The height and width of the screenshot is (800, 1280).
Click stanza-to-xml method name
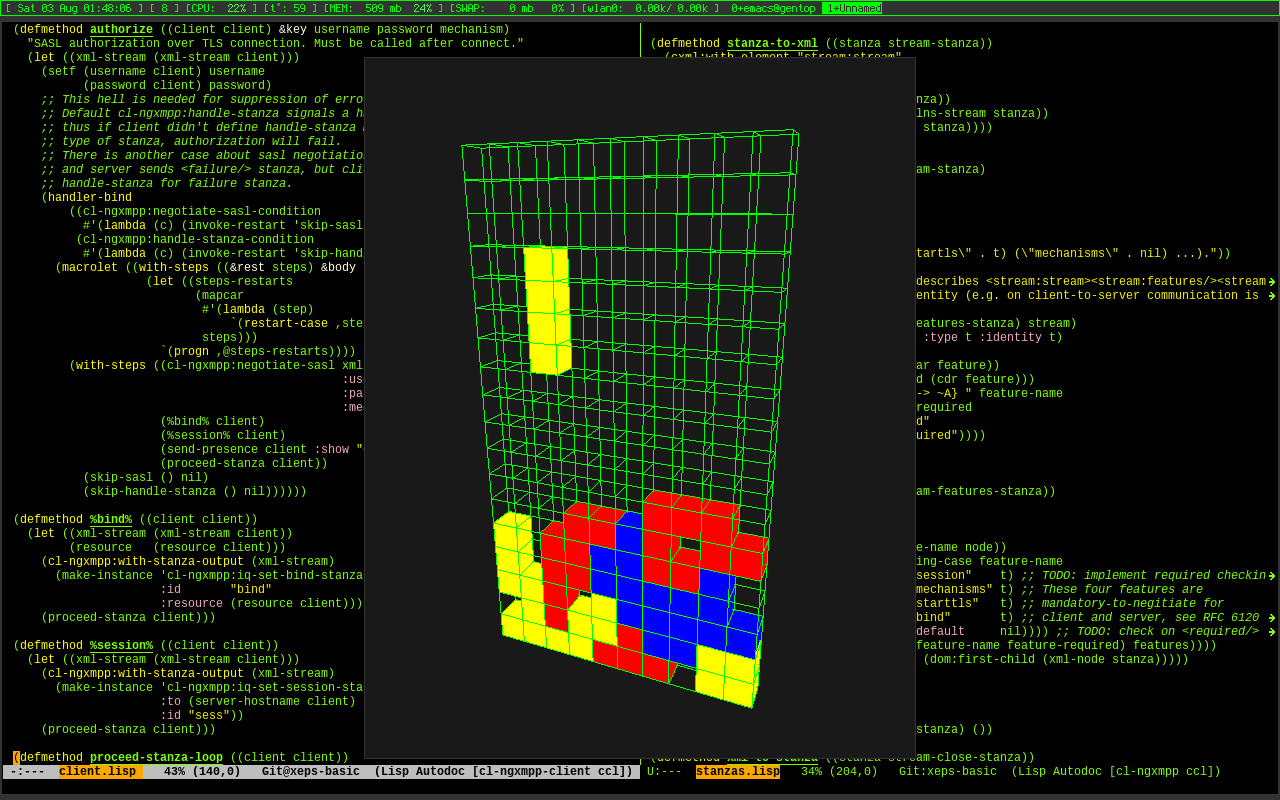(x=772, y=44)
